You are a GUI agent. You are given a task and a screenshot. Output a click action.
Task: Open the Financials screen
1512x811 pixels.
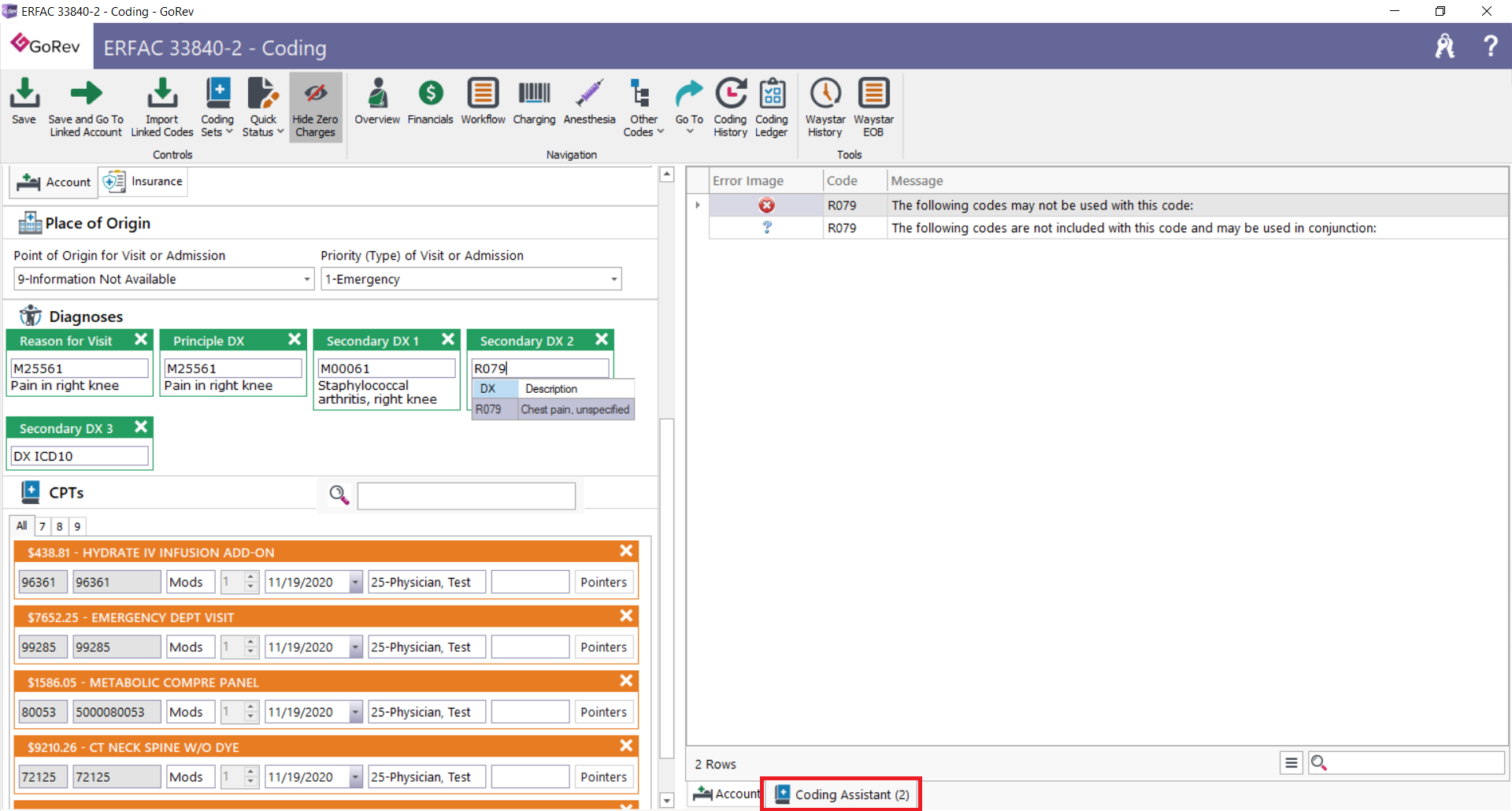pos(430,102)
